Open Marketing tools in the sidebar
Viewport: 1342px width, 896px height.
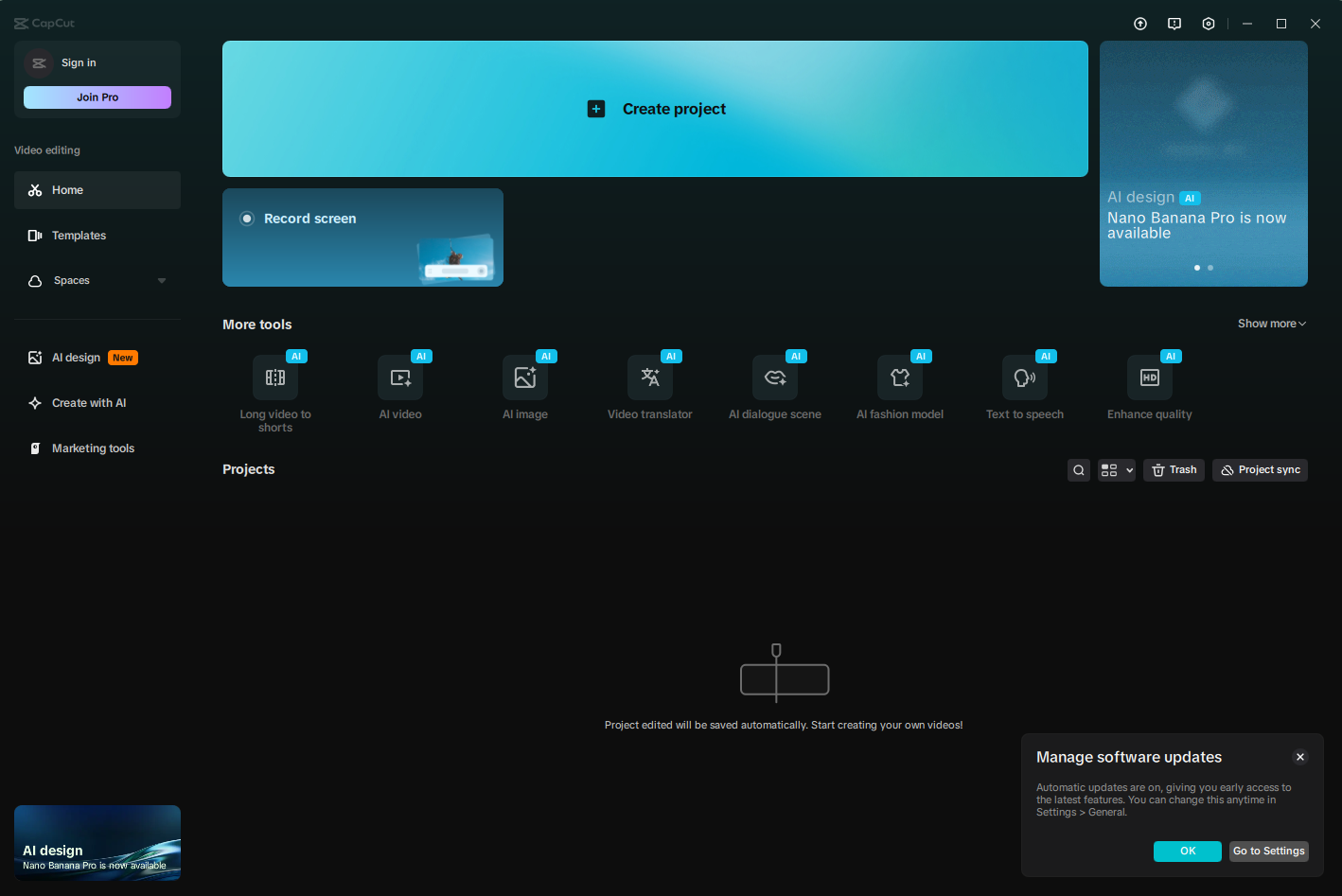tap(97, 448)
